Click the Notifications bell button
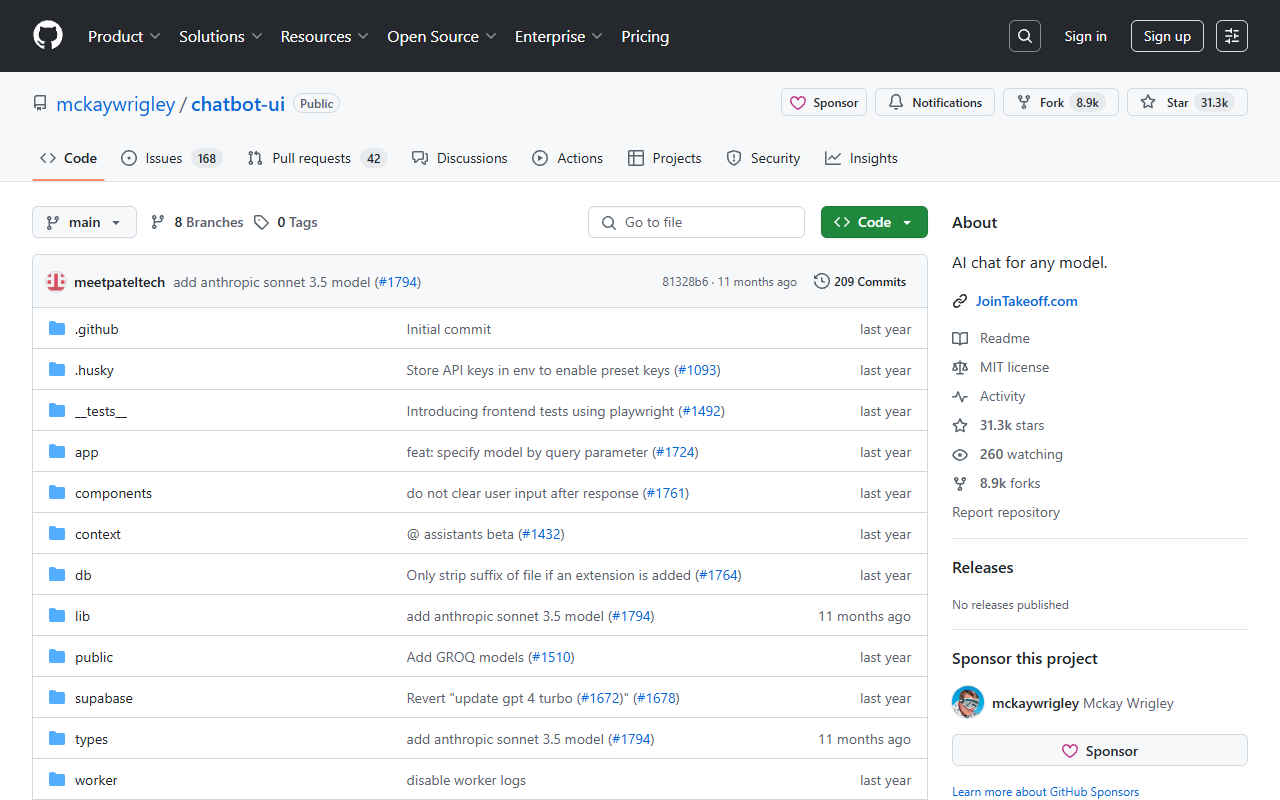1280x800 pixels. coord(935,102)
